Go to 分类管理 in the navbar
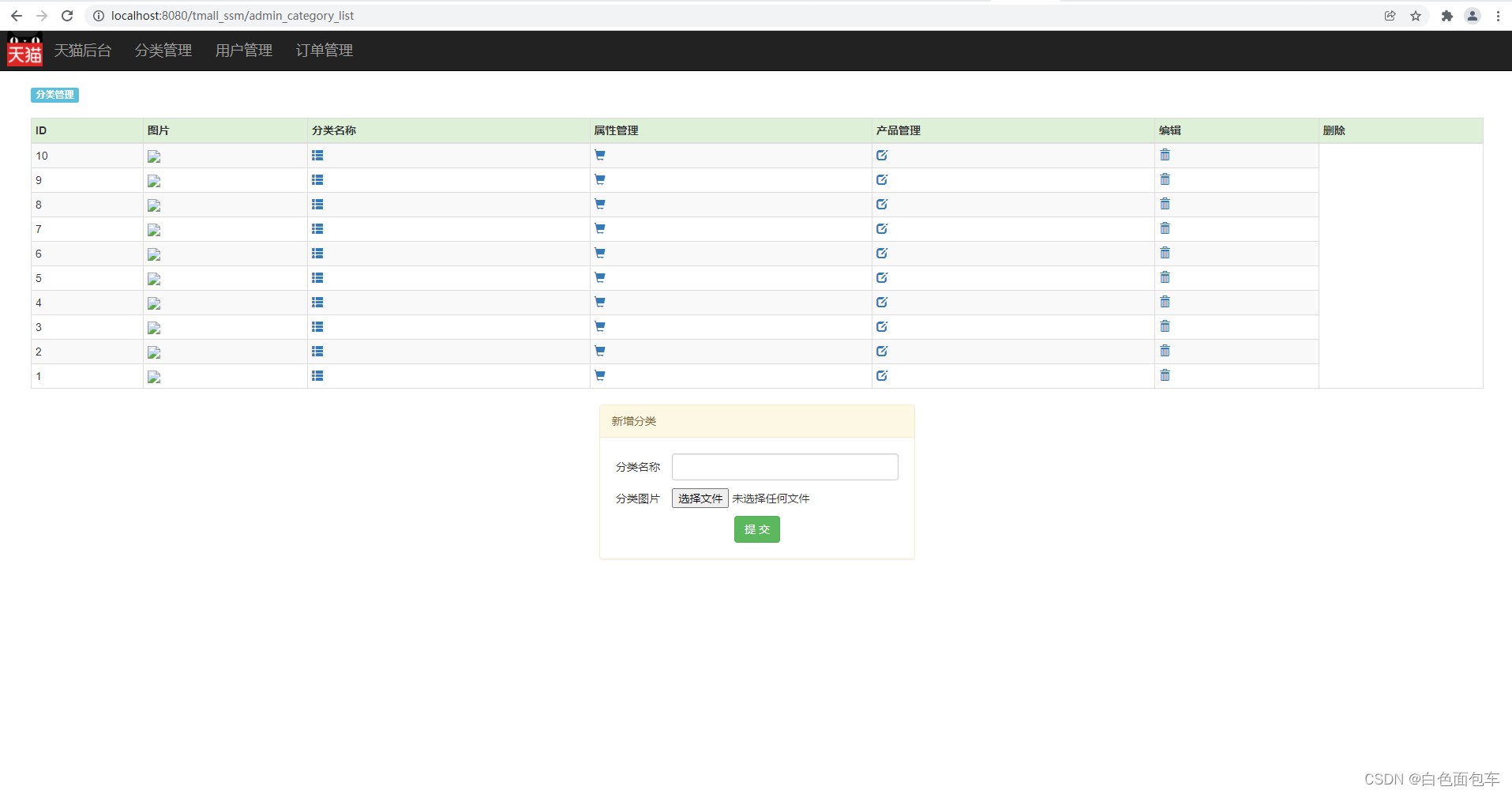 (163, 51)
